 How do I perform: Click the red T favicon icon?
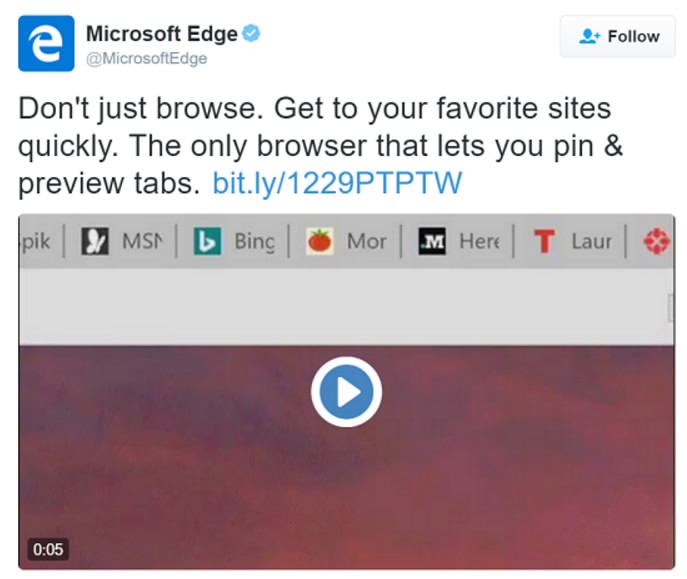tap(544, 242)
